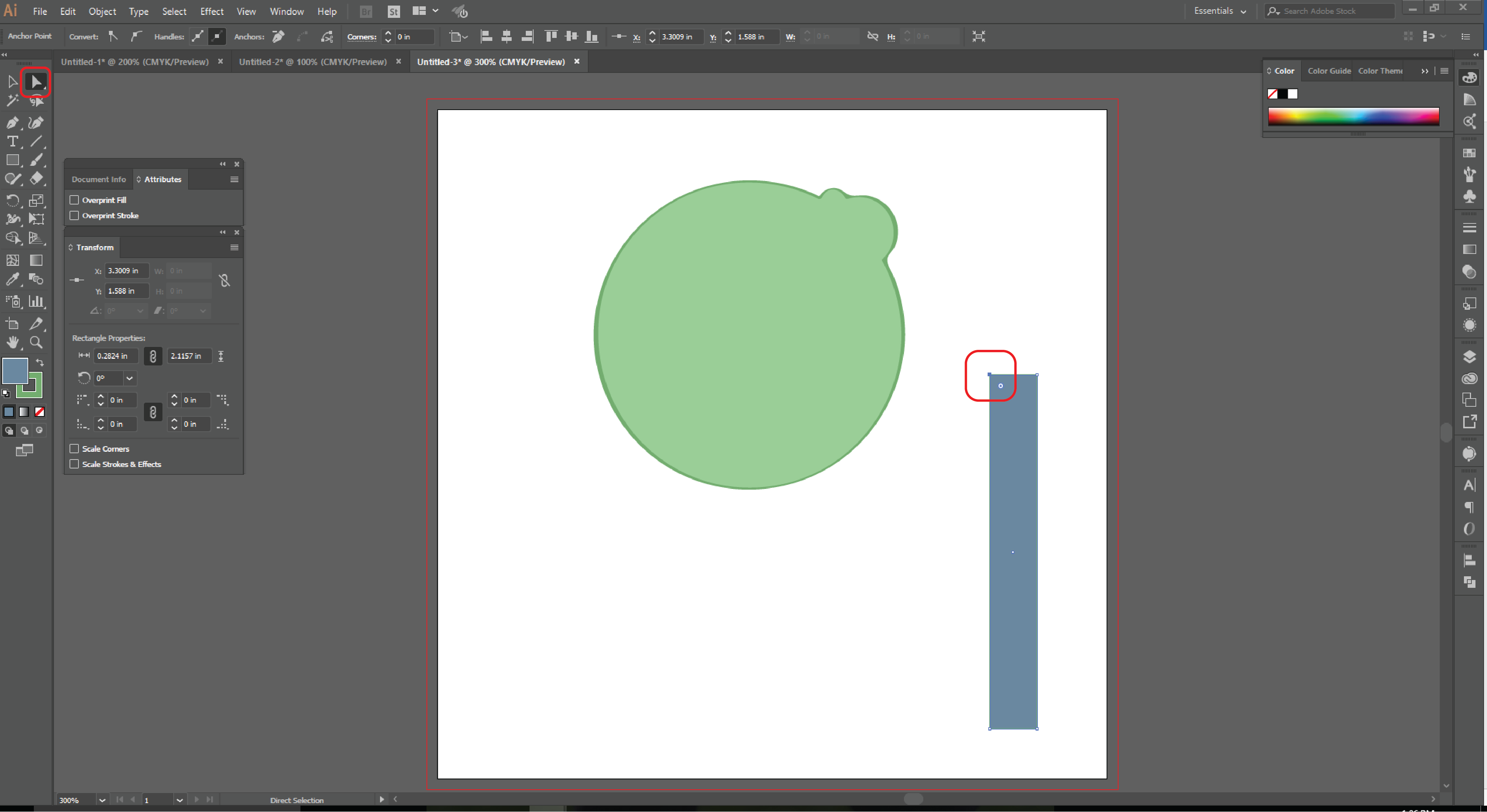This screenshot has height=812, width=1487.
Task: Select the Eraser tool
Action: click(36, 179)
